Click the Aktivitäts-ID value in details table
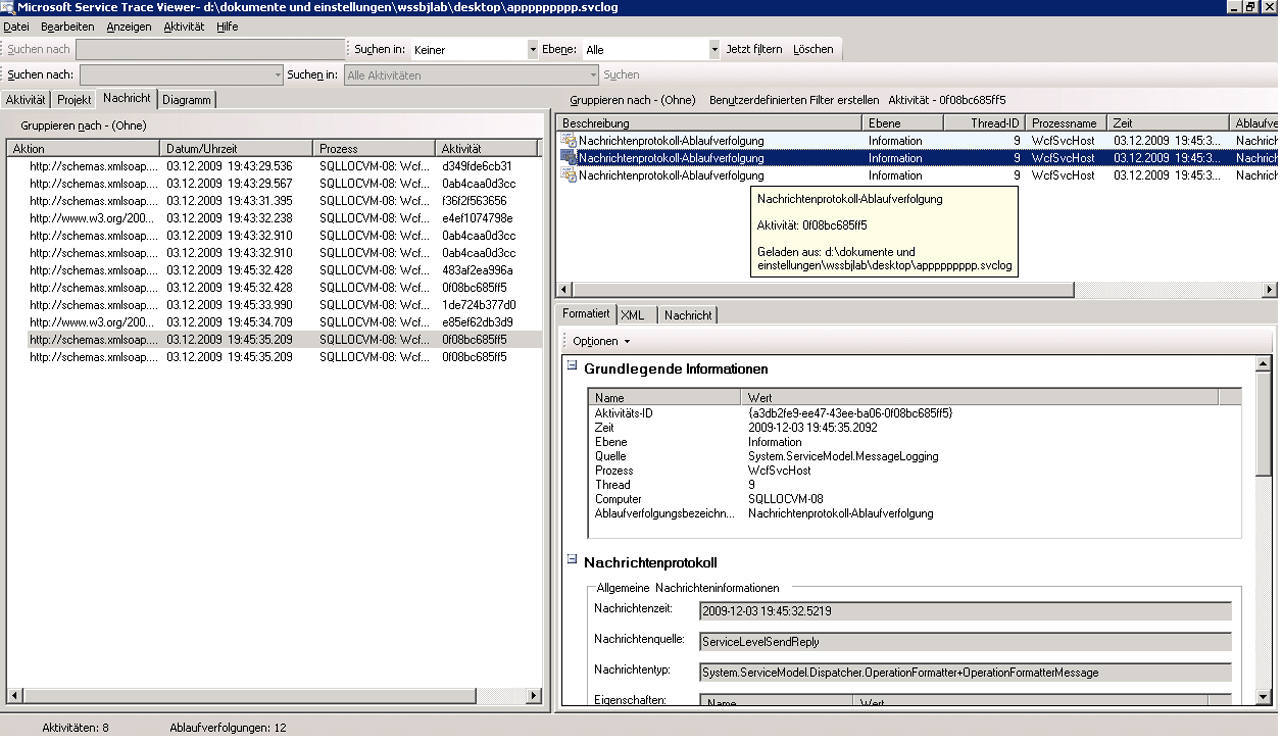Image resolution: width=1282 pixels, height=736 pixels. point(850,413)
